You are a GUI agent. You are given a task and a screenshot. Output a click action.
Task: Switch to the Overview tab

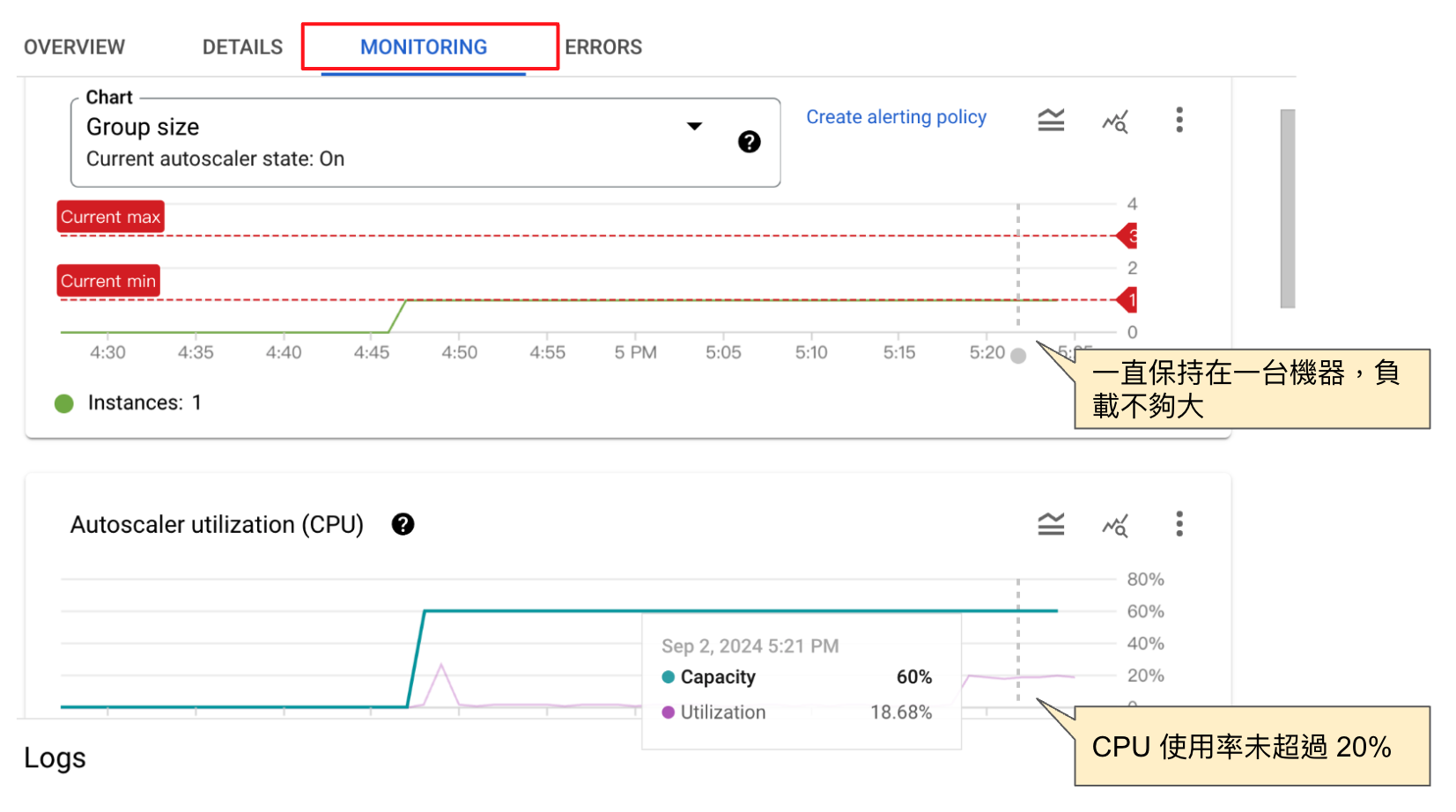tap(74, 48)
